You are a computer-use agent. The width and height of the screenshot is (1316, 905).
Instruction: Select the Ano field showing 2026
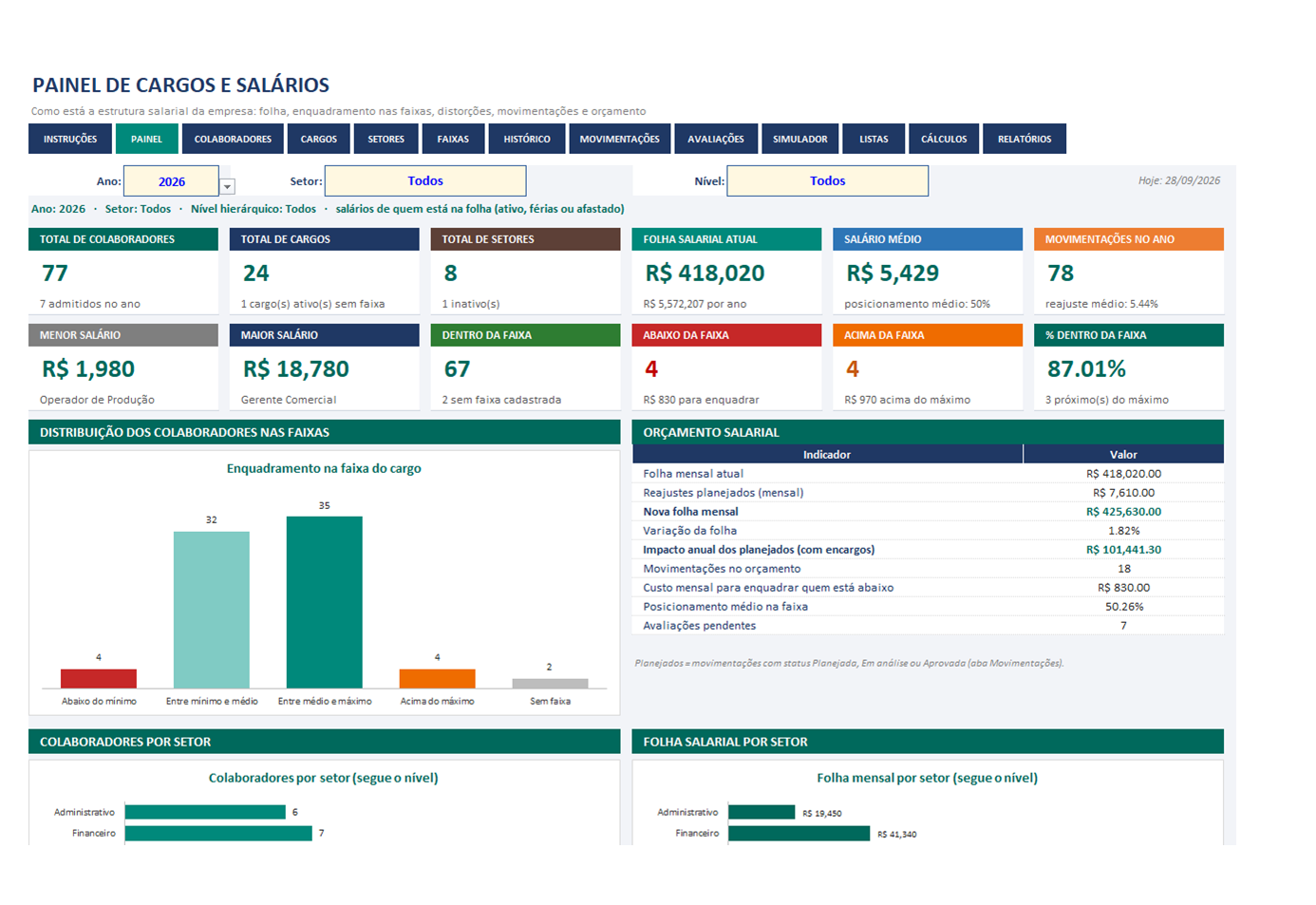click(x=172, y=181)
